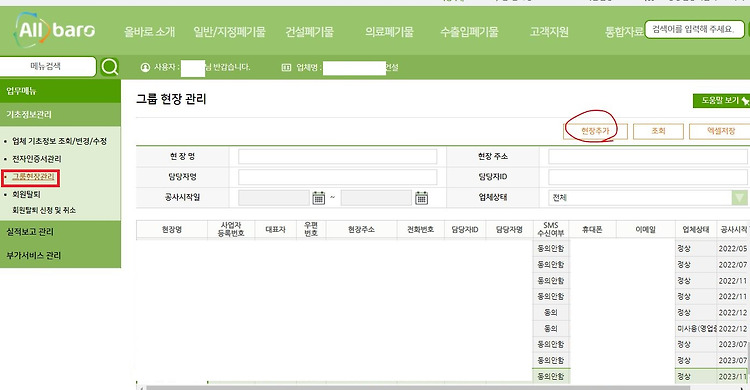Open 고객지원 menu
The width and height of the screenshot is (750, 390).
tap(549, 32)
